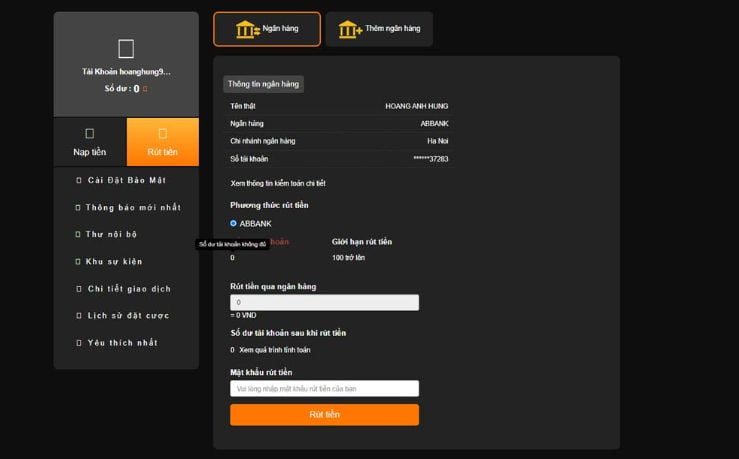
Task: Click the icon above Nạp tiền
Action: 90,133
